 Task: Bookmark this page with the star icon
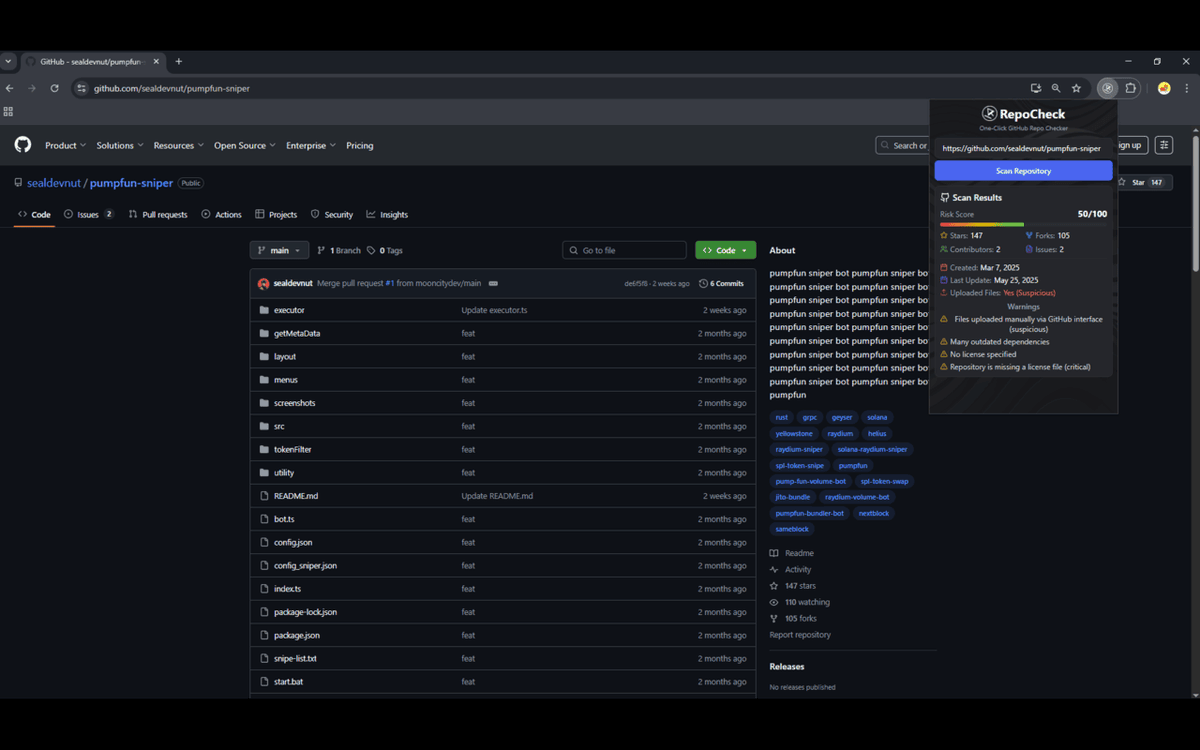1076,88
